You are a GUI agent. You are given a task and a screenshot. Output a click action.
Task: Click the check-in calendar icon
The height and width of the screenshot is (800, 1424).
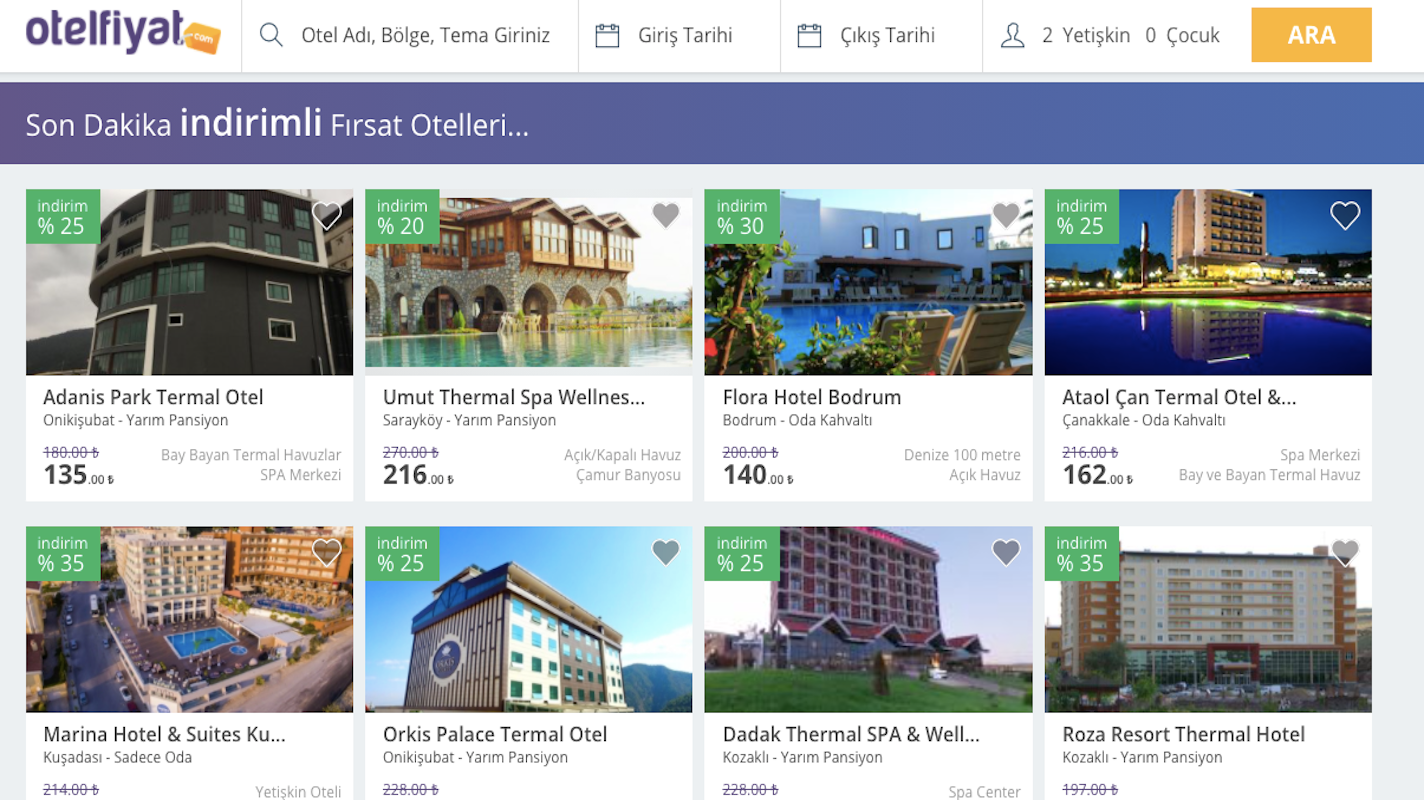pyautogui.click(x=607, y=36)
